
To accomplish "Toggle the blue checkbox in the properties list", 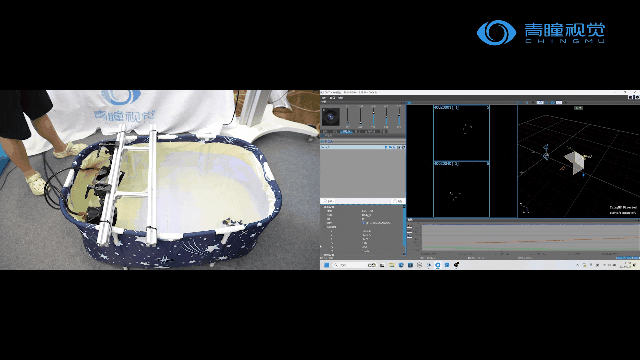I will (363, 223).
